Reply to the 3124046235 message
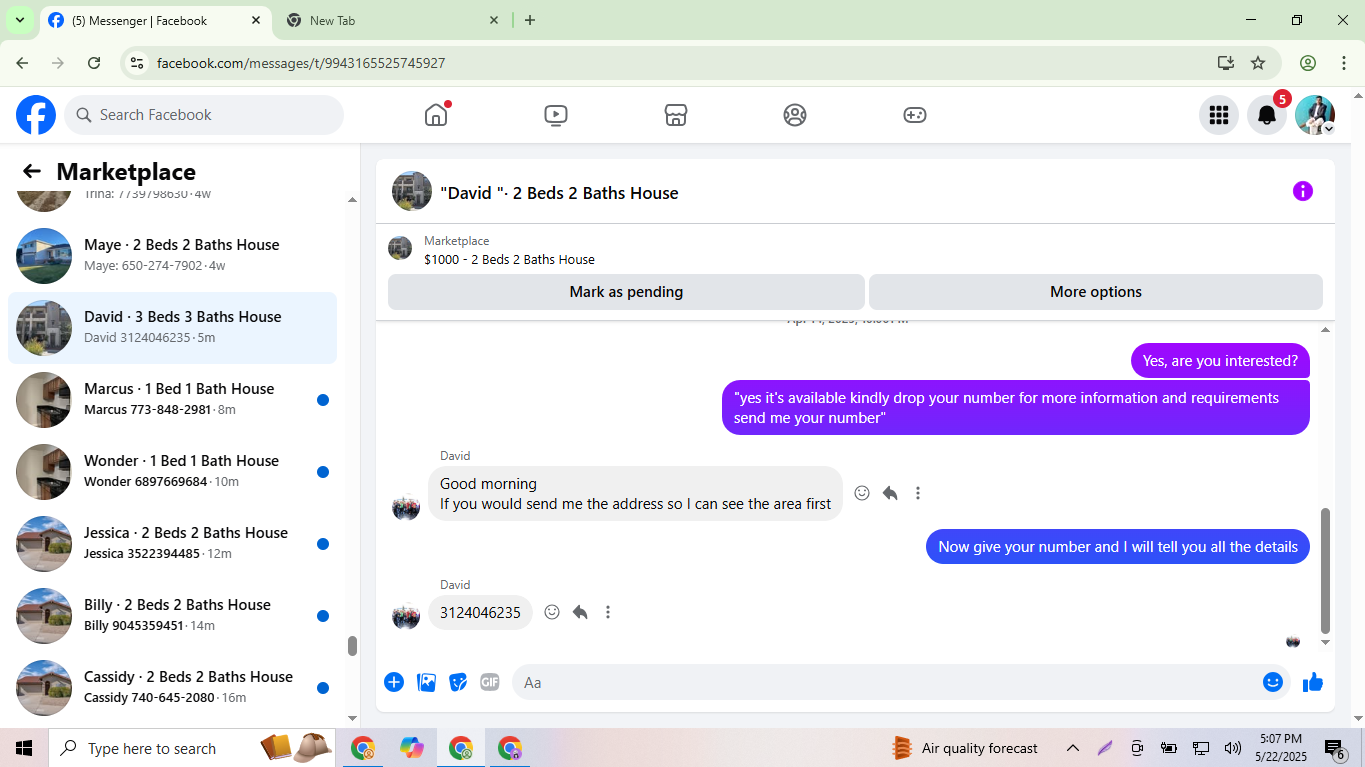The image size is (1365, 767). pos(580,612)
